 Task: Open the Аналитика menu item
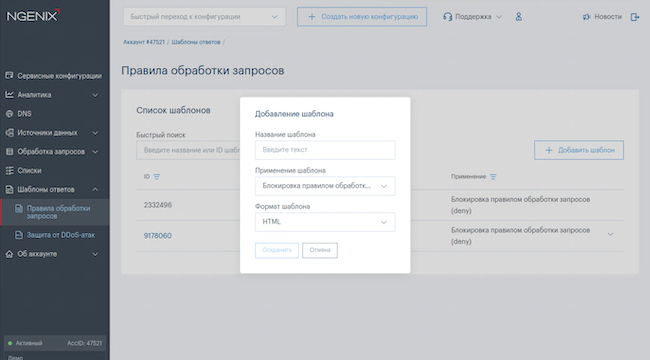coord(34,95)
